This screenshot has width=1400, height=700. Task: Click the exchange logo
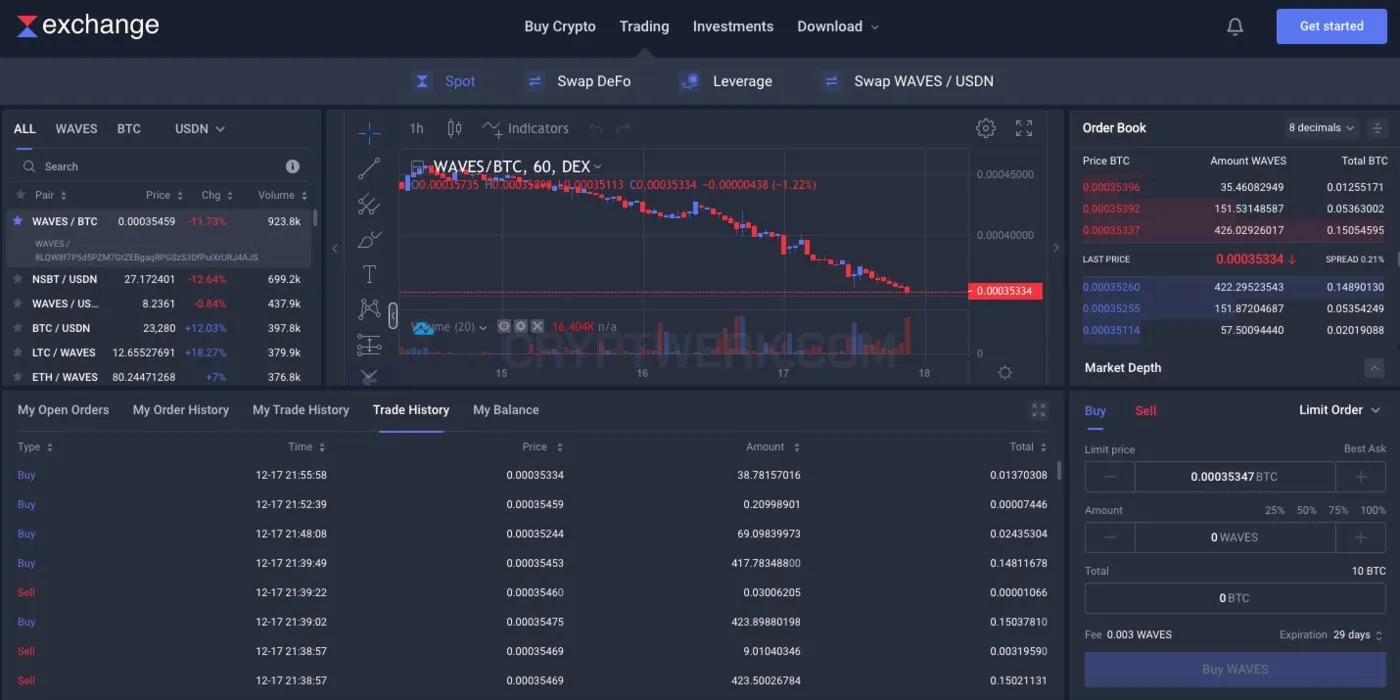click(x=88, y=26)
